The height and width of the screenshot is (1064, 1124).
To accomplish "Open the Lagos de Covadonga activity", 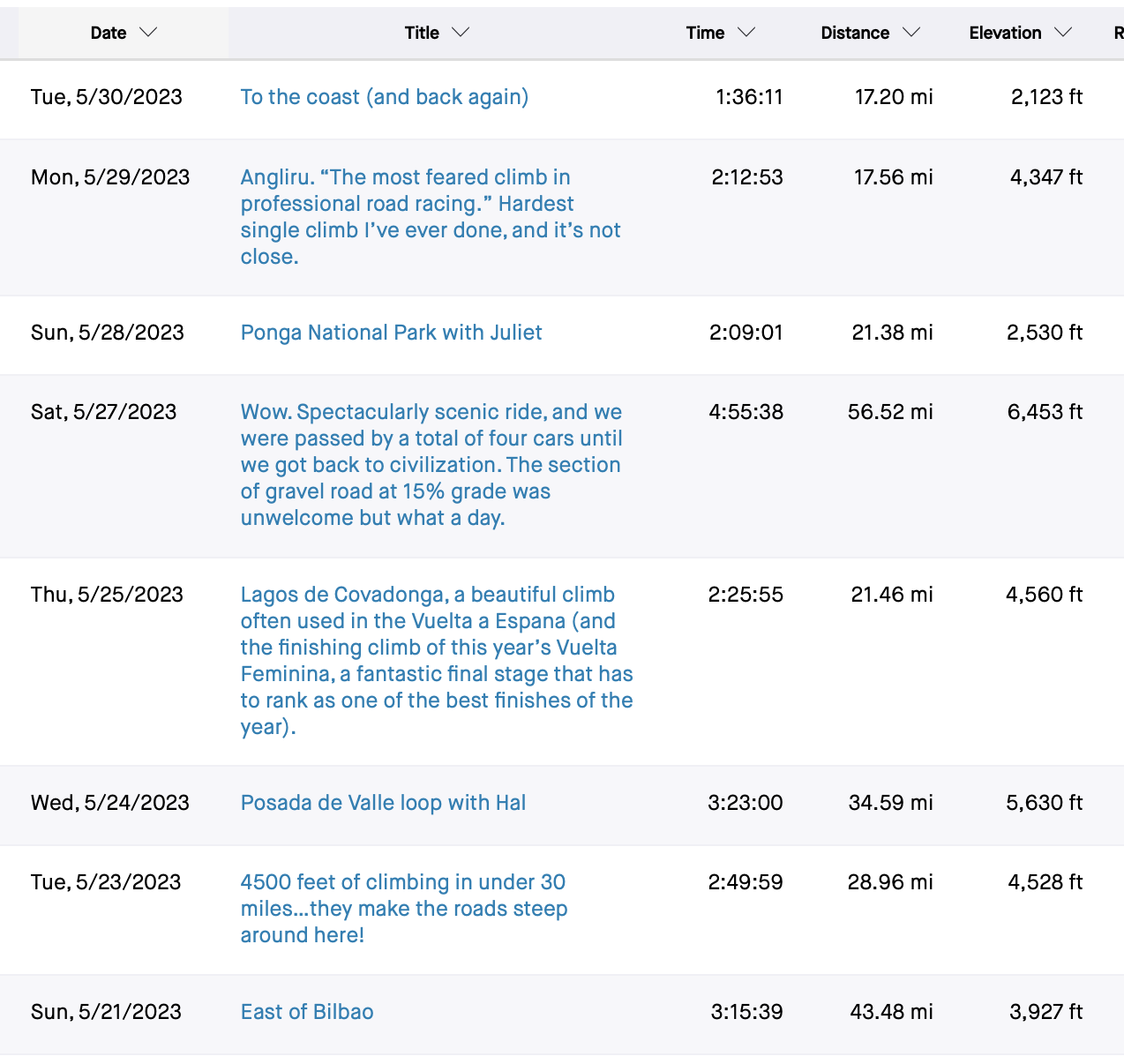I will click(x=437, y=660).
